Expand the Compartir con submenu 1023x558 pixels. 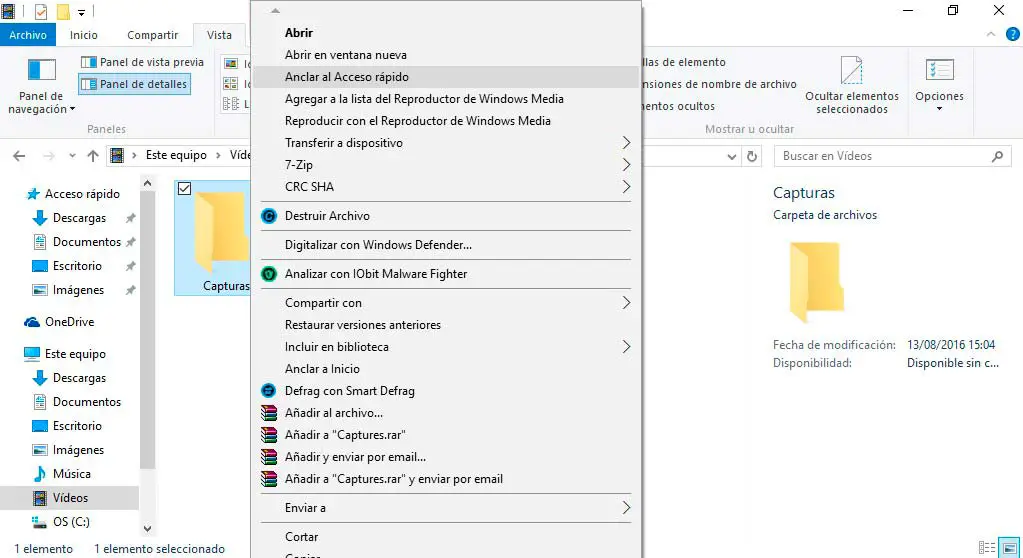626,303
